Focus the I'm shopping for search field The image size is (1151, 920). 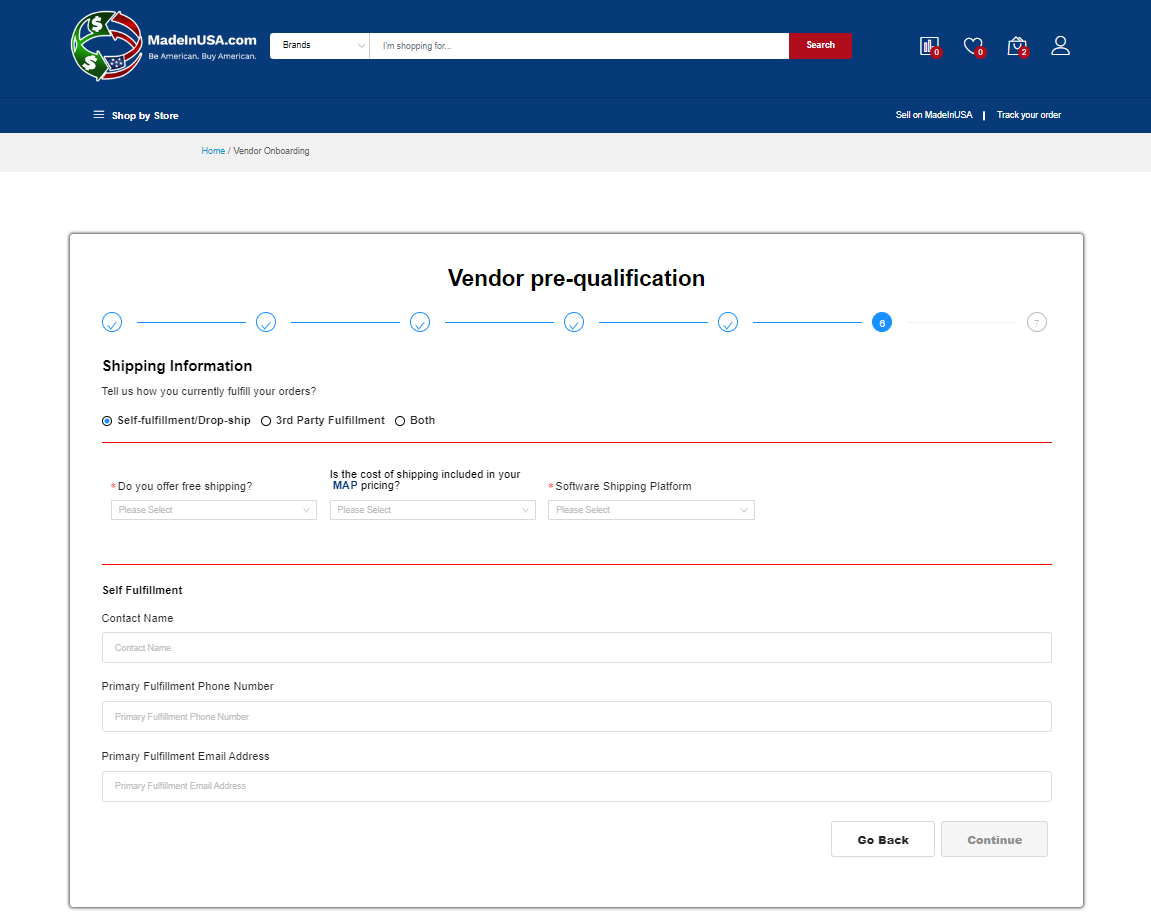579,46
